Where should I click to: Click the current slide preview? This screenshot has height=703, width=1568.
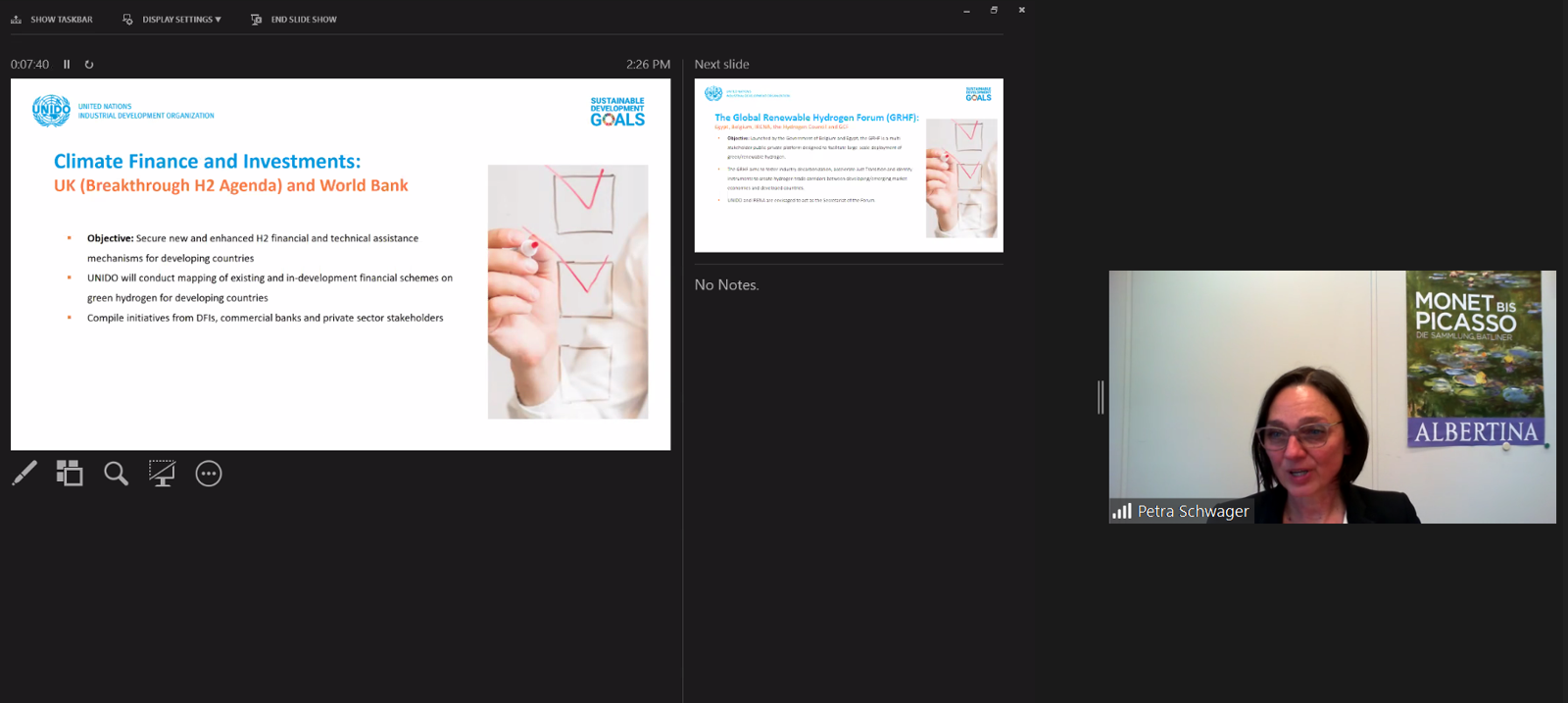point(340,264)
